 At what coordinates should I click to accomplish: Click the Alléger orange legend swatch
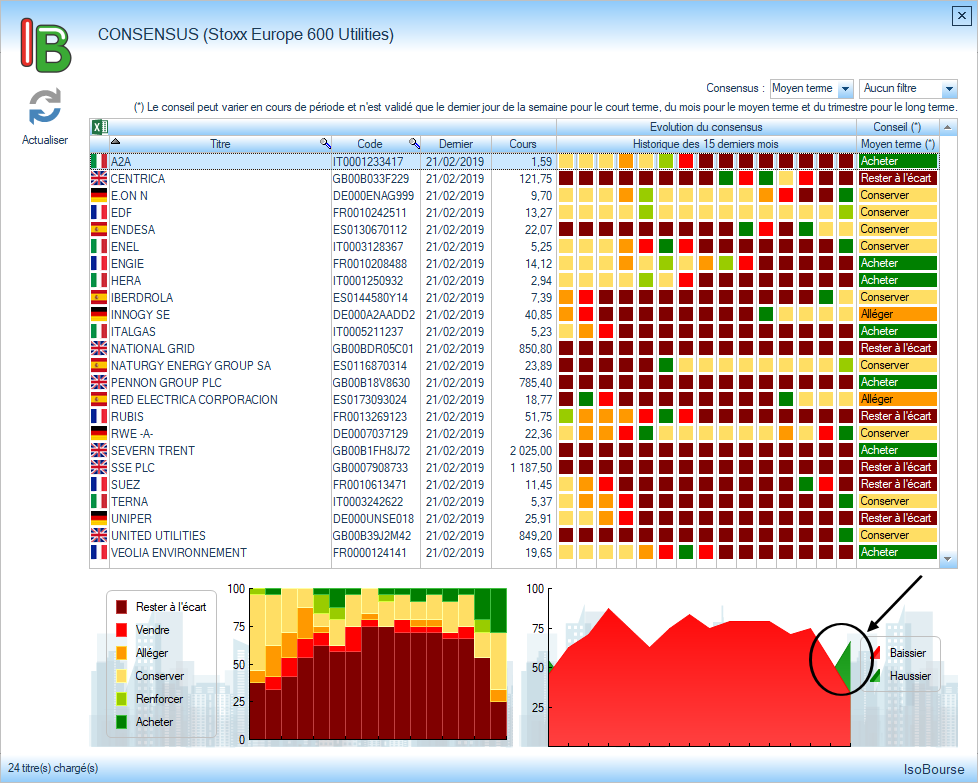(x=122, y=653)
